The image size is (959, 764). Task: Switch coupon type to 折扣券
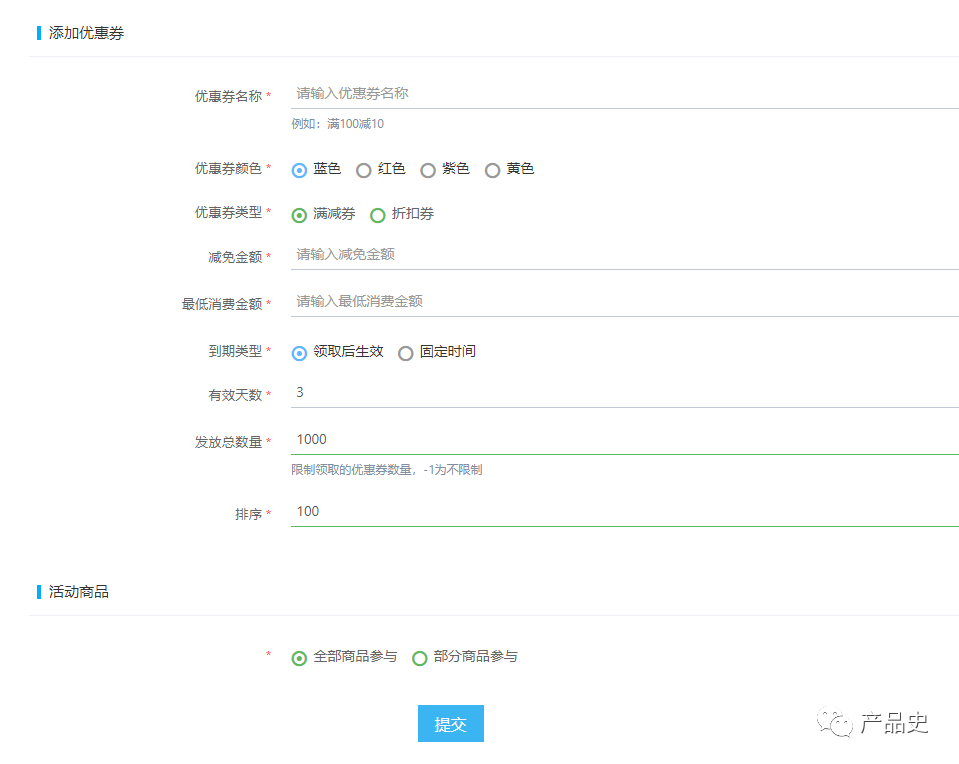point(378,215)
